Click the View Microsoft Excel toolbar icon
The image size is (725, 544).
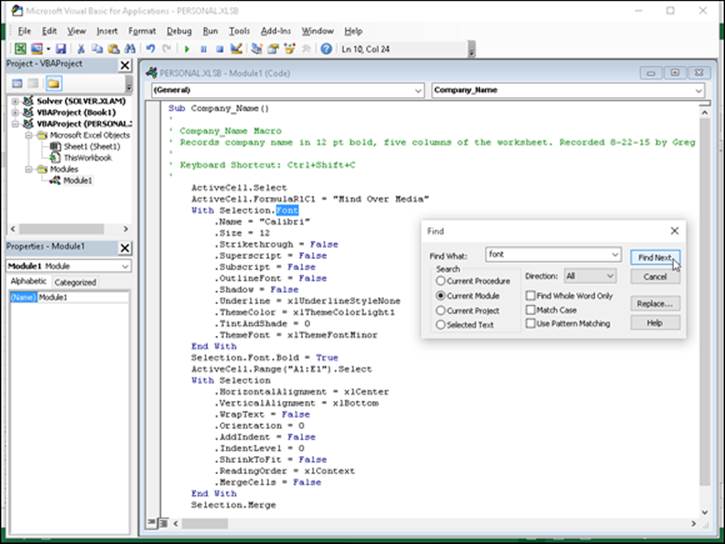20,49
